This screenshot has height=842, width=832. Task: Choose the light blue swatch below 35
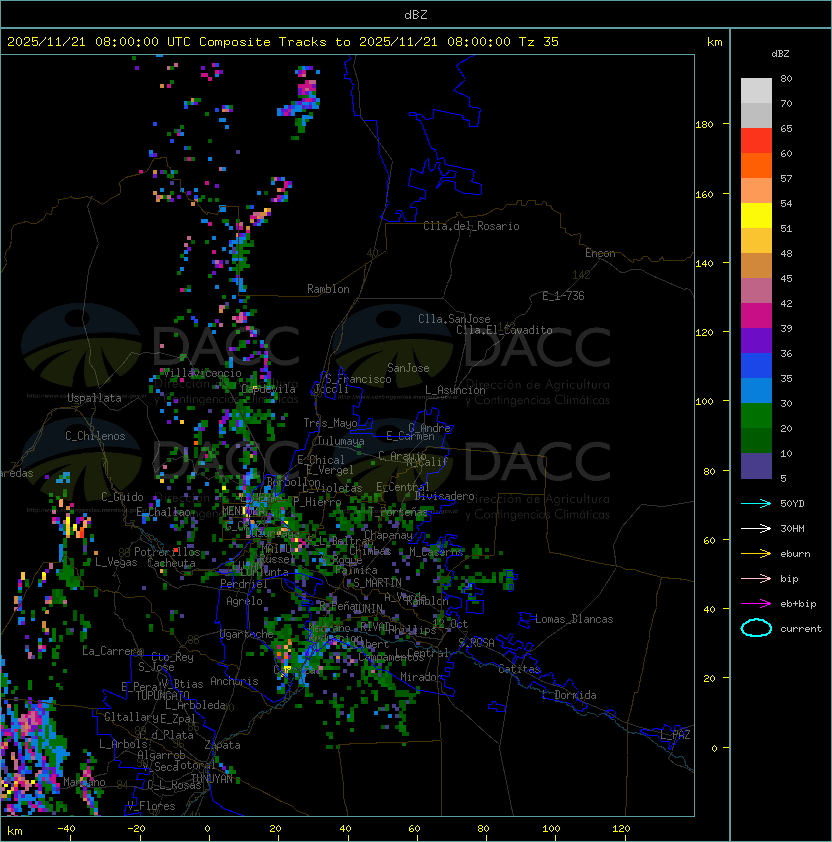point(756,390)
